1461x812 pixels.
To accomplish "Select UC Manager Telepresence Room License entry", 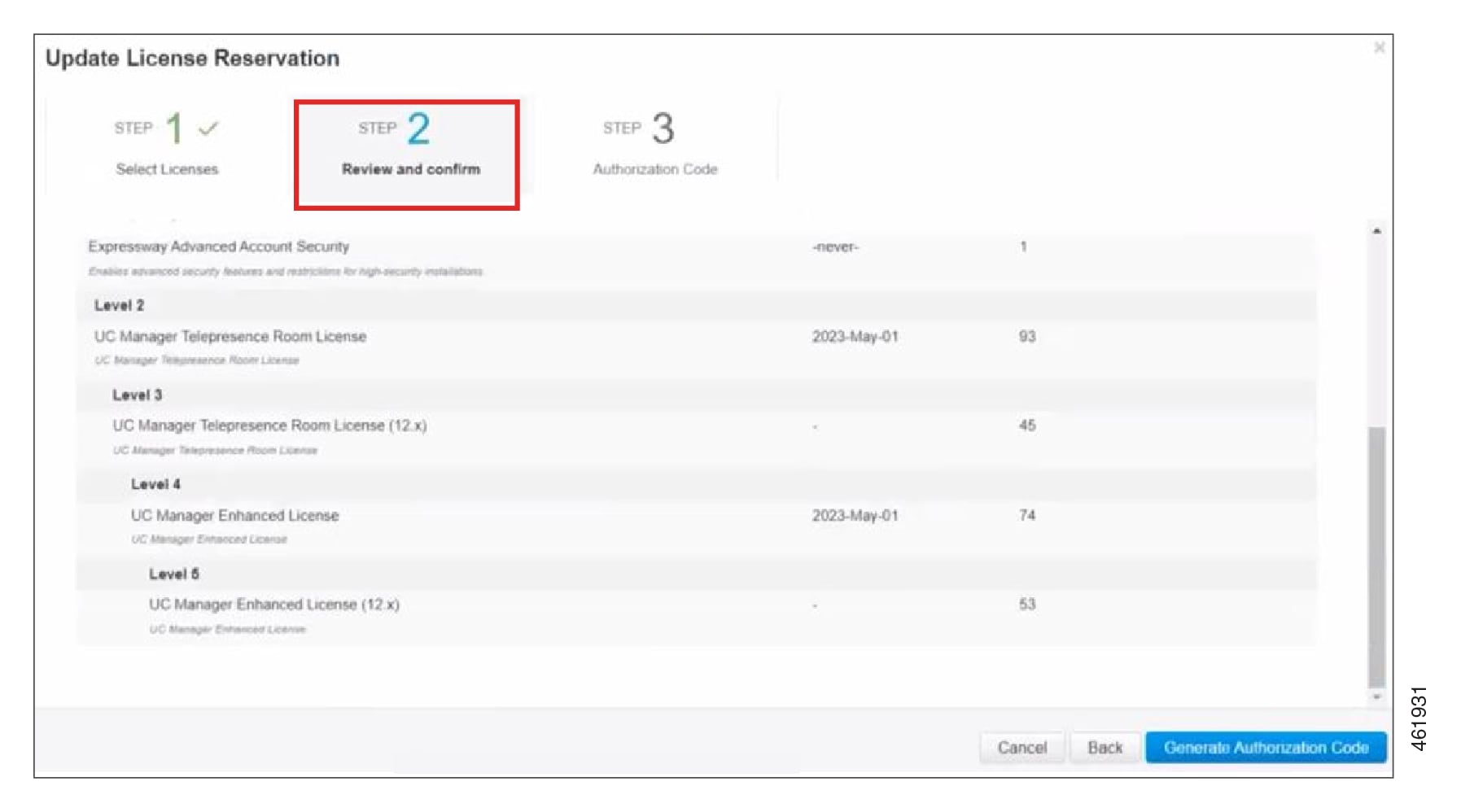I will (x=230, y=337).
